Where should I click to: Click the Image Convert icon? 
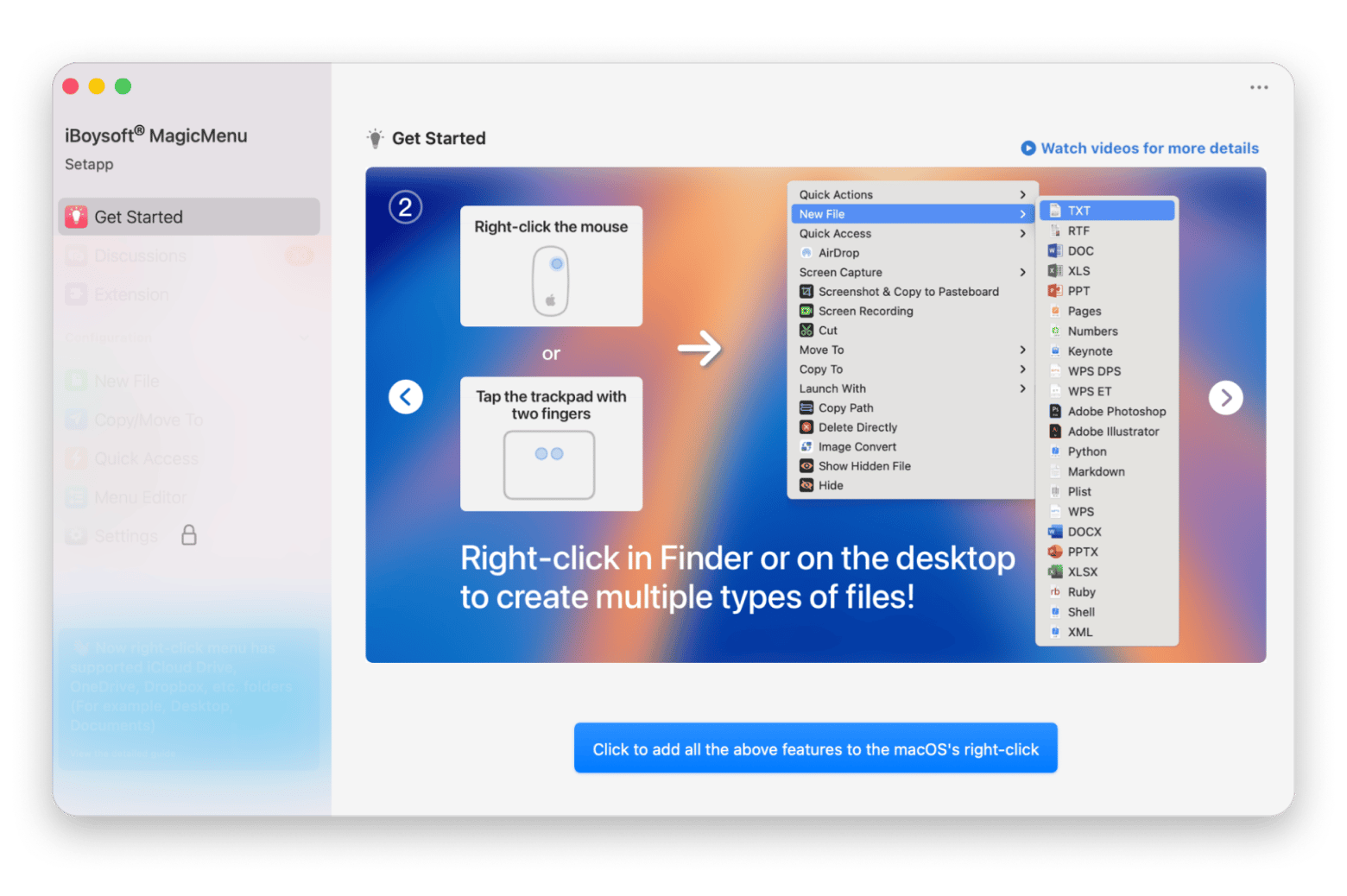tap(806, 446)
